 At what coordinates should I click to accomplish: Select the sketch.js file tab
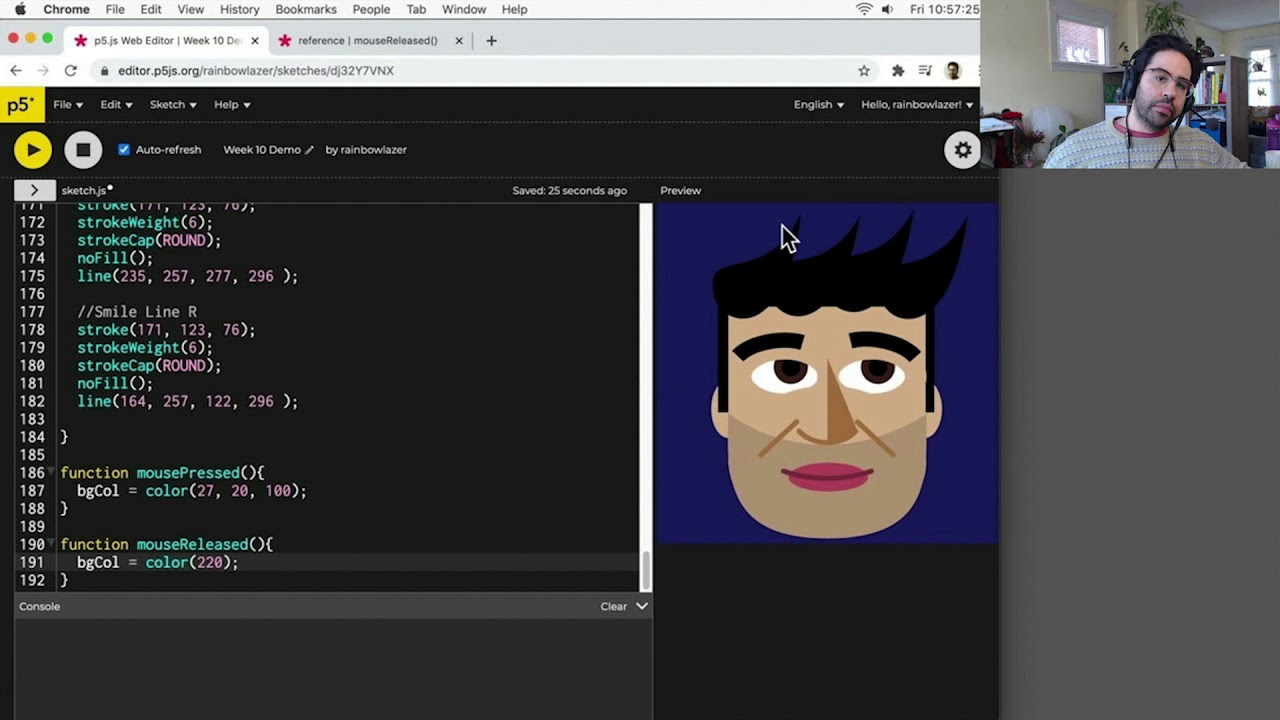coord(84,190)
